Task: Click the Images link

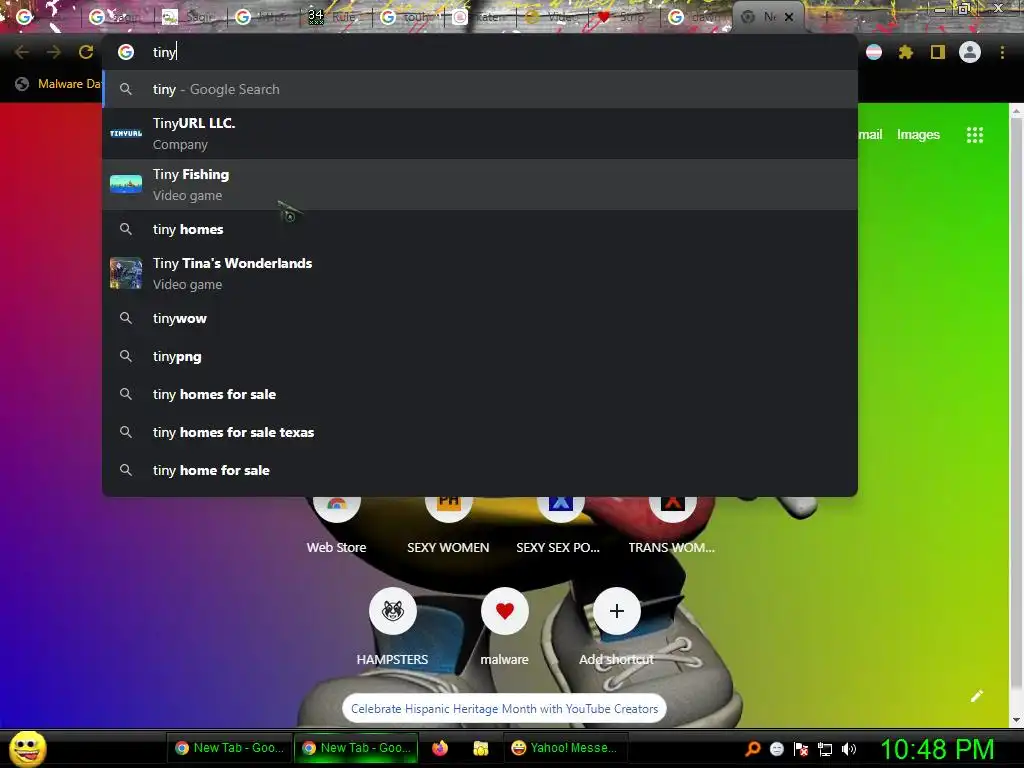Action: tap(918, 135)
